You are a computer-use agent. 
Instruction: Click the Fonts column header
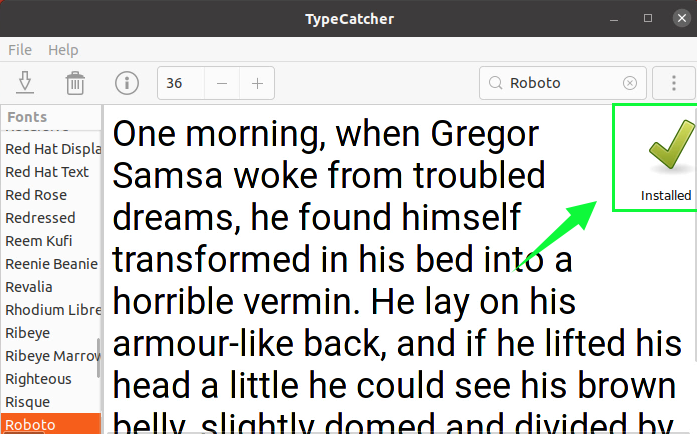(28, 117)
